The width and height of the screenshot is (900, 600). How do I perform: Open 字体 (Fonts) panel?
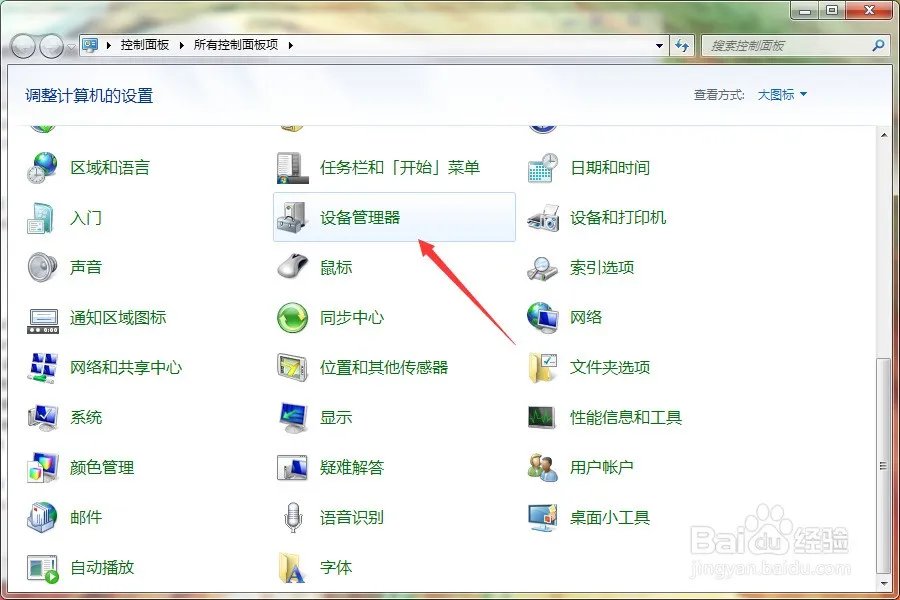coord(335,567)
